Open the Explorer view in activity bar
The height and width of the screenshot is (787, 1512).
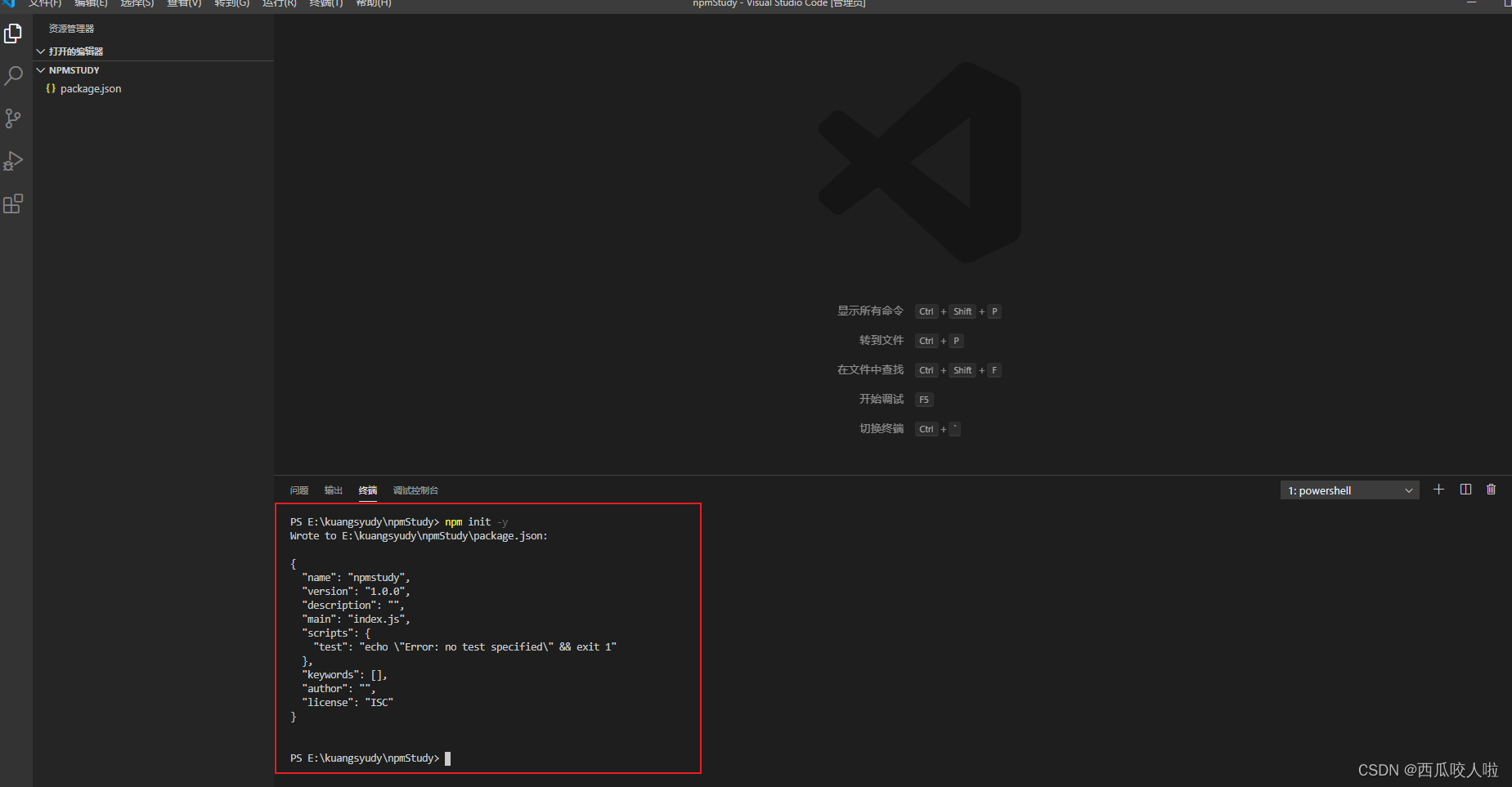13,34
